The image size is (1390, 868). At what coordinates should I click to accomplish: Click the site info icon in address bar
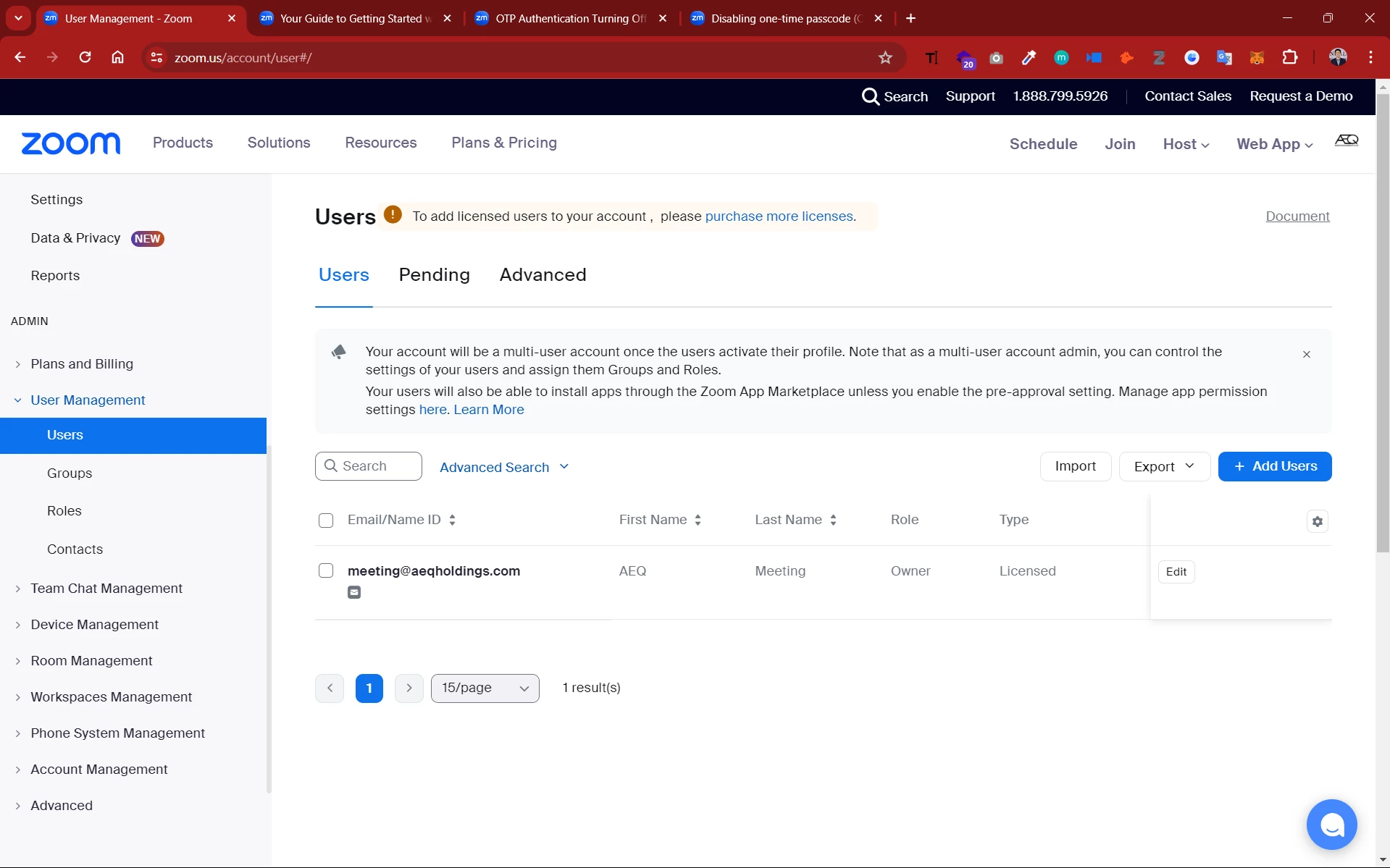tap(156, 58)
